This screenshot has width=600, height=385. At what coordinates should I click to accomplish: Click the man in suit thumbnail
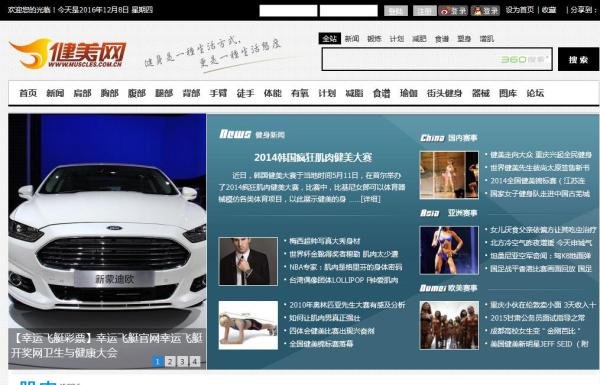pyautogui.click(x=248, y=261)
